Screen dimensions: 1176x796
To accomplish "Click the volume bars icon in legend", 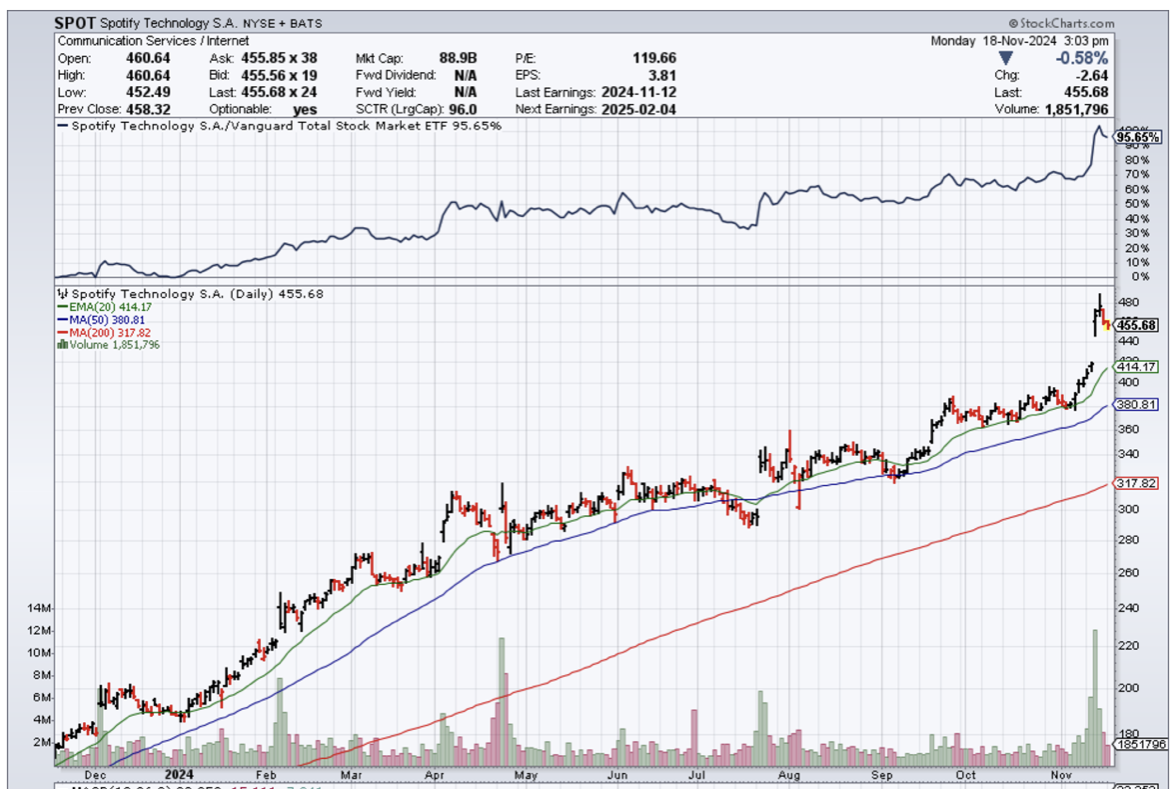I will 62,345.
